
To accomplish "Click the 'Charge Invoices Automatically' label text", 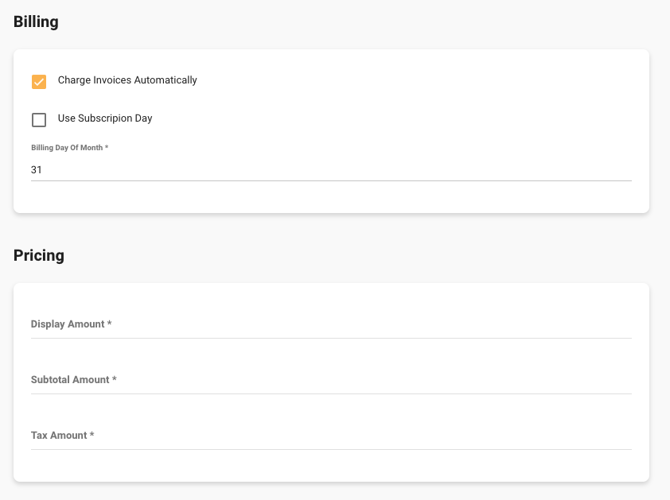I will coord(127,80).
